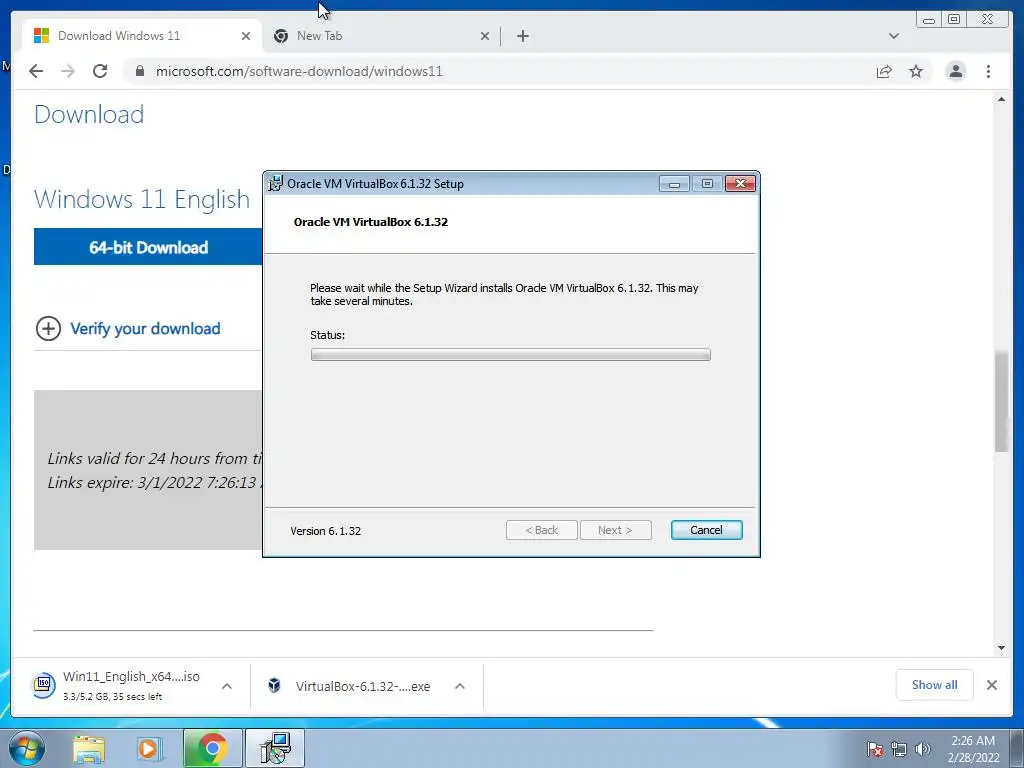Viewport: 1024px width, 768px height.
Task: Reload the Microsoft download page
Action: pos(100,71)
